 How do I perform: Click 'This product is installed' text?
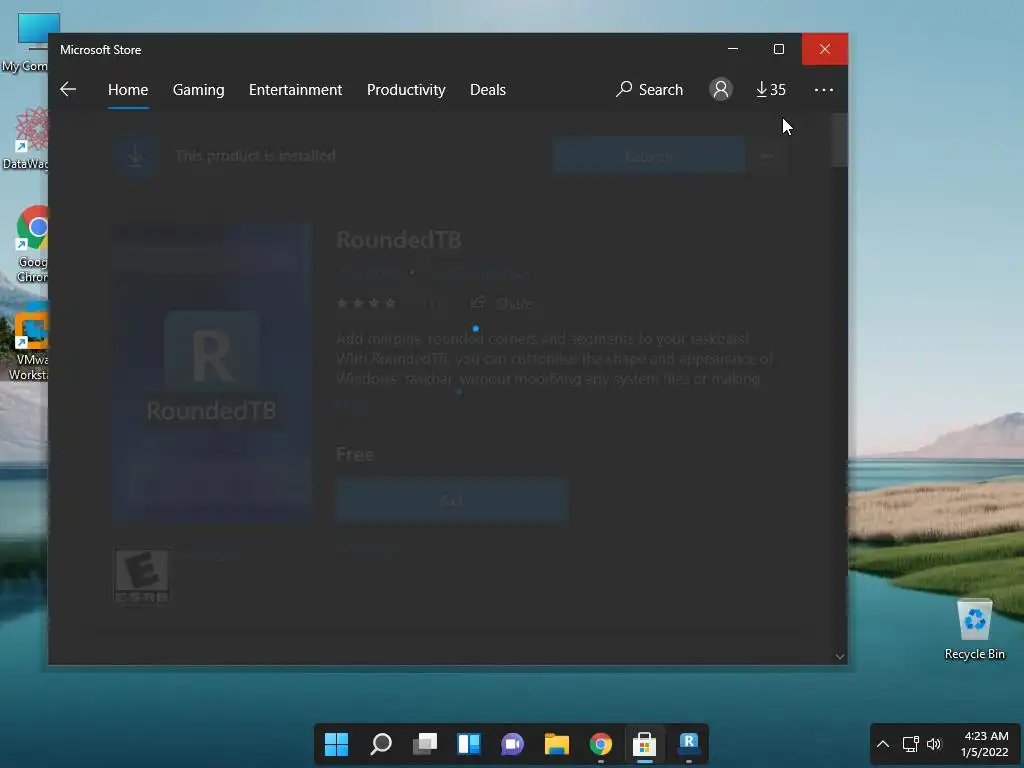[255, 155]
